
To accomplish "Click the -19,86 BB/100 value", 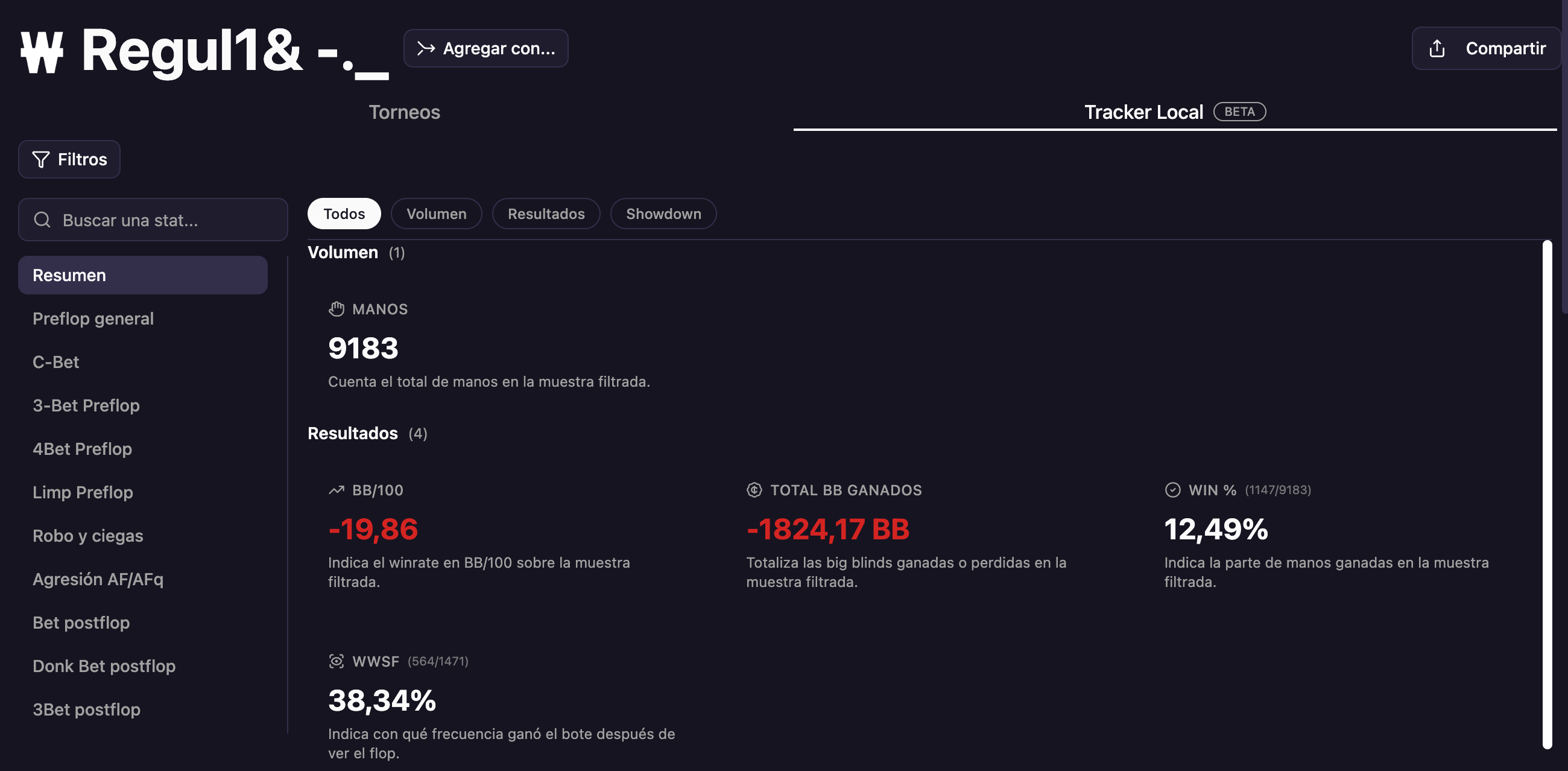I will click(x=373, y=529).
